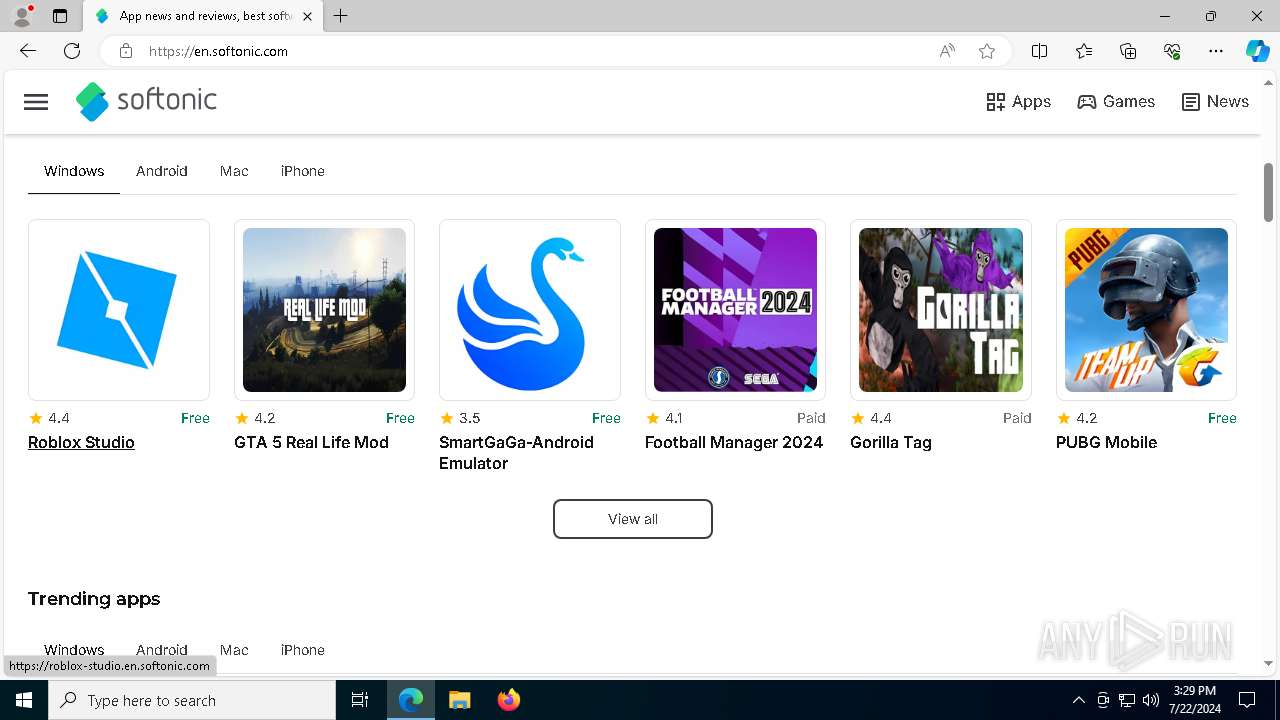Open Copilot sidebar
This screenshot has width=1280, height=720.
pyautogui.click(x=1257, y=51)
